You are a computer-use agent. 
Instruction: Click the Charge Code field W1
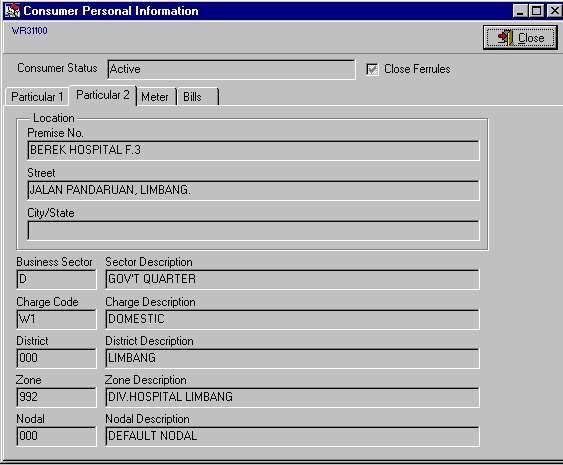56,319
